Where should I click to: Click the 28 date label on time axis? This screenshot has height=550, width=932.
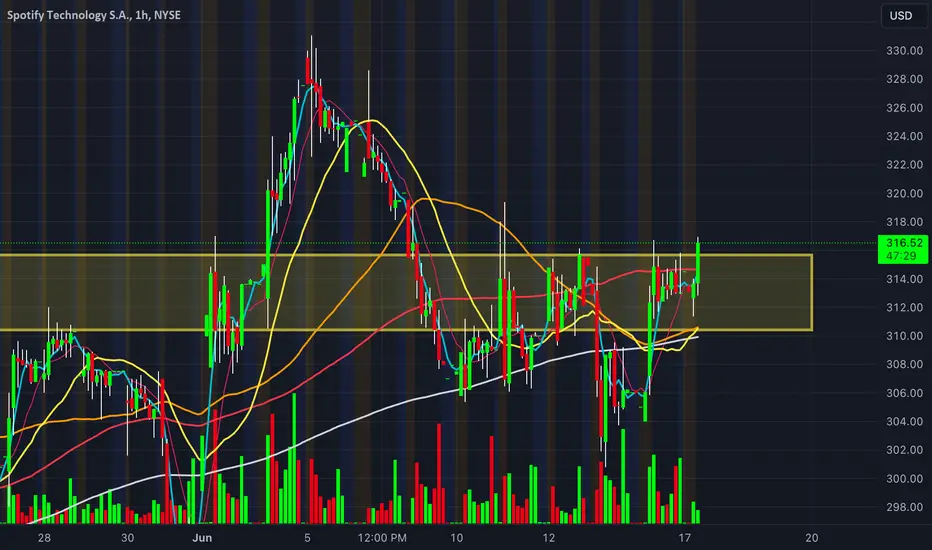pyautogui.click(x=44, y=538)
